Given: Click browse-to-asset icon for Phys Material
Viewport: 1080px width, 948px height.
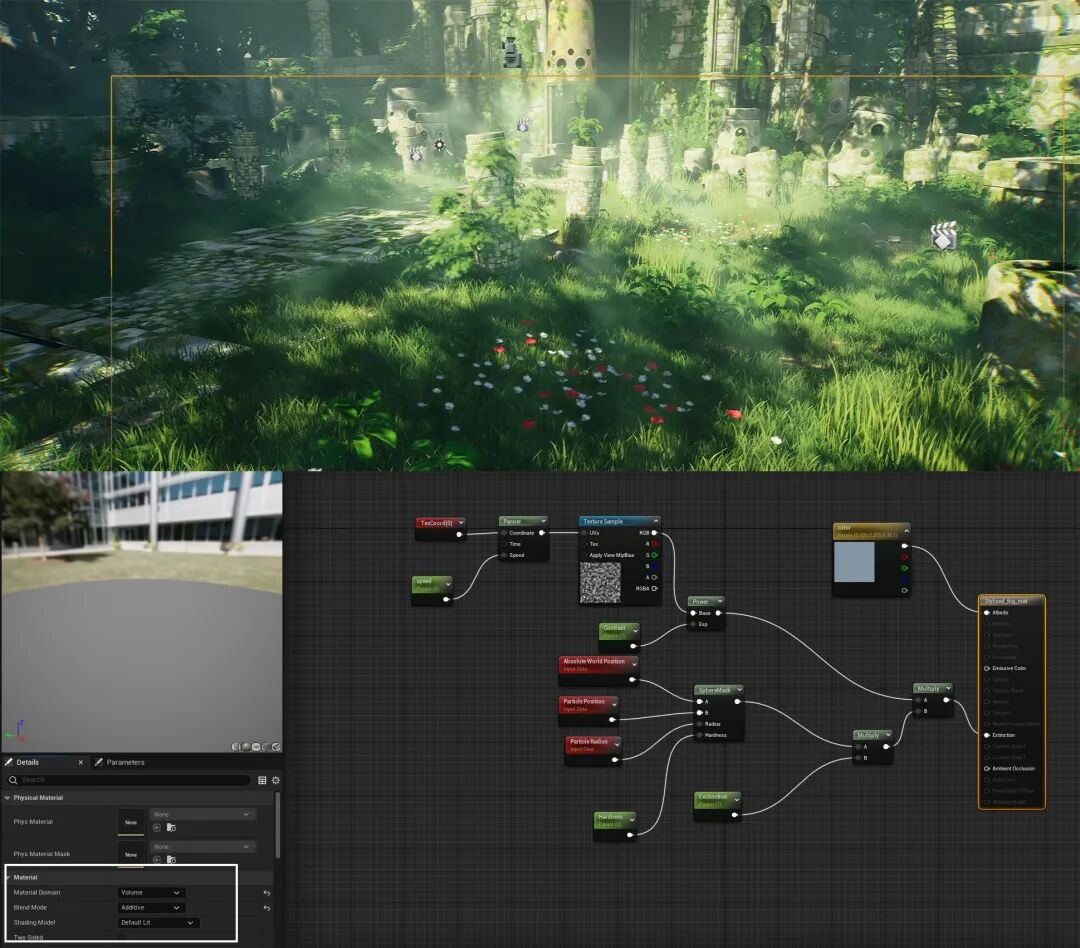Looking at the screenshot, I should pyautogui.click(x=172, y=827).
